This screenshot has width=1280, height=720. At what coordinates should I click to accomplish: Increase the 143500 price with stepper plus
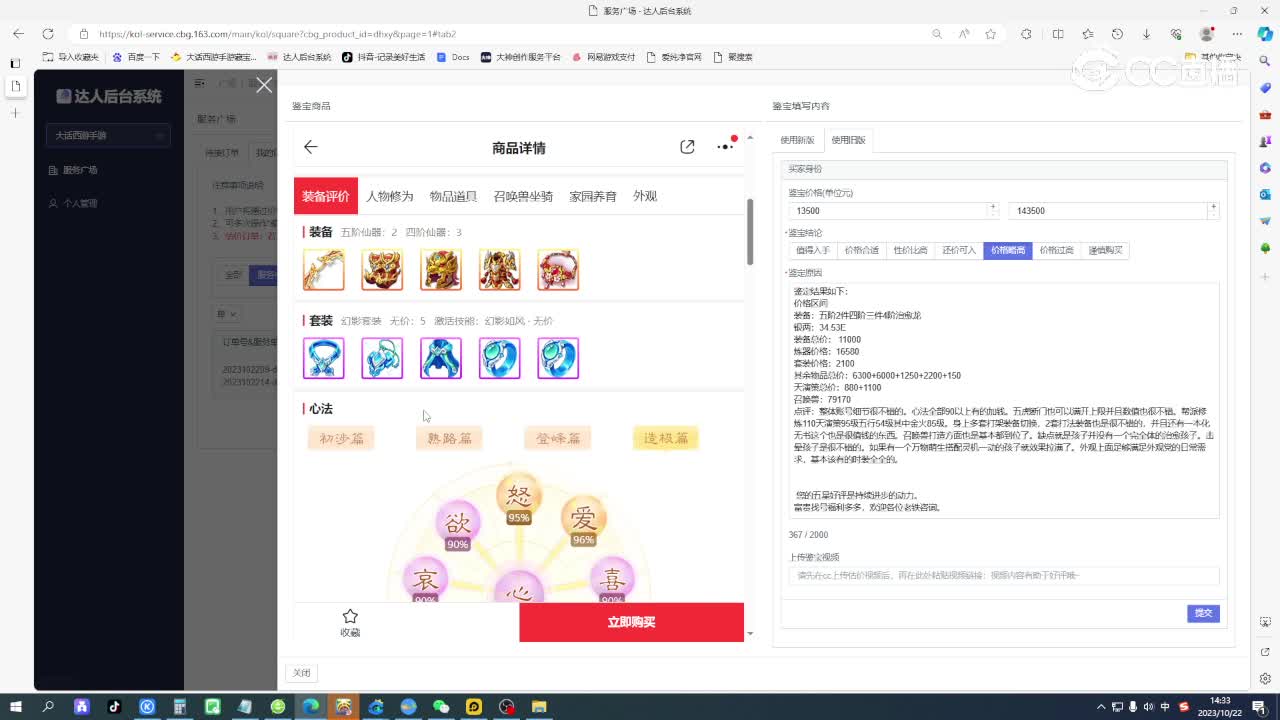pyautogui.click(x=1213, y=207)
